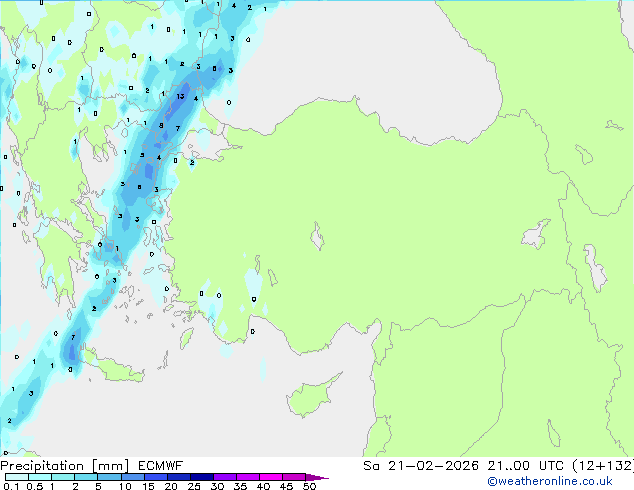This screenshot has height=490, width=634.
Task: Pick the 30–35 mm legend color
Action: pos(224,477)
